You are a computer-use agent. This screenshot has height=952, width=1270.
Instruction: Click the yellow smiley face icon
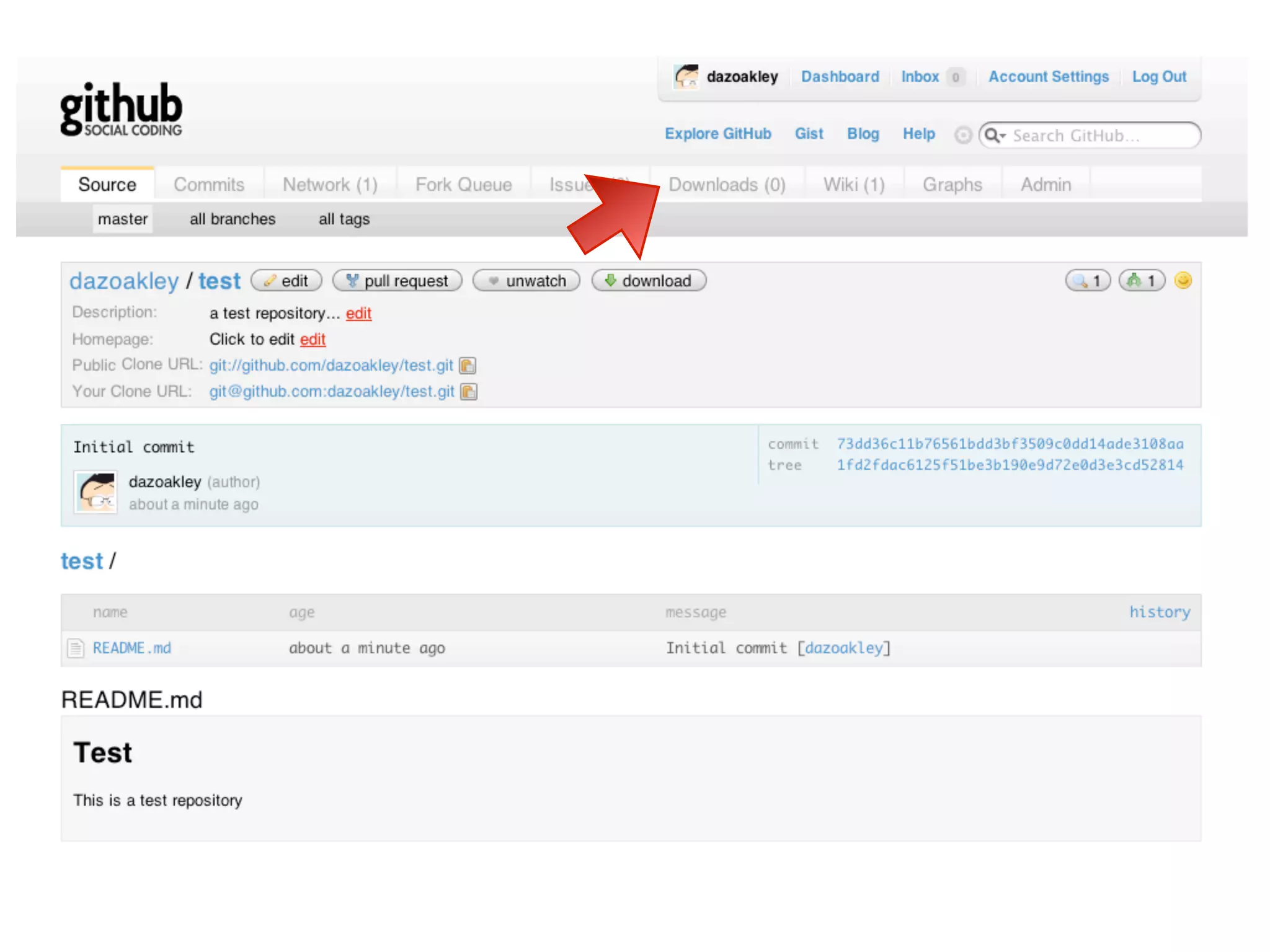1183,281
